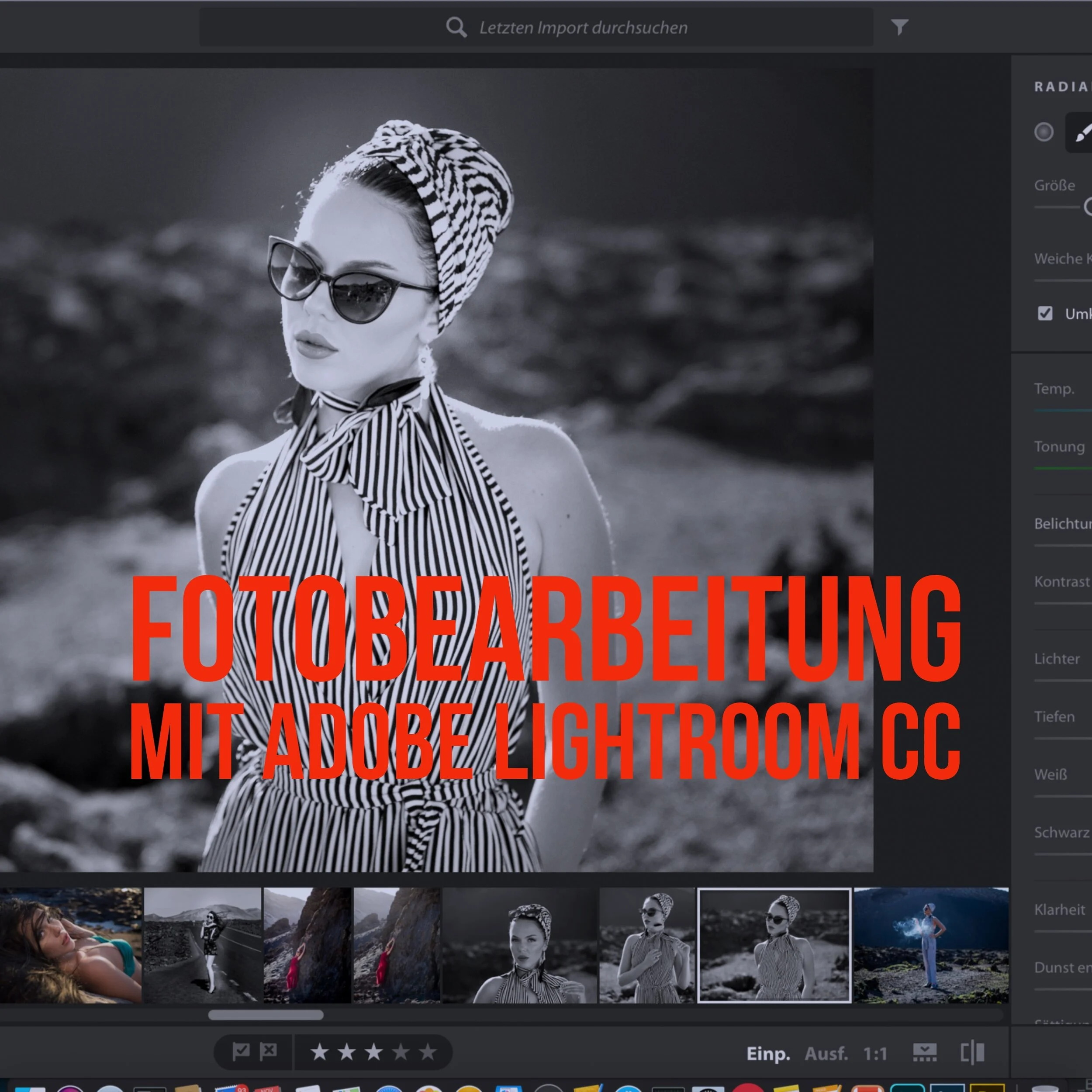
Task: Switch zoom to Einp. (fit)
Action: click(768, 1054)
